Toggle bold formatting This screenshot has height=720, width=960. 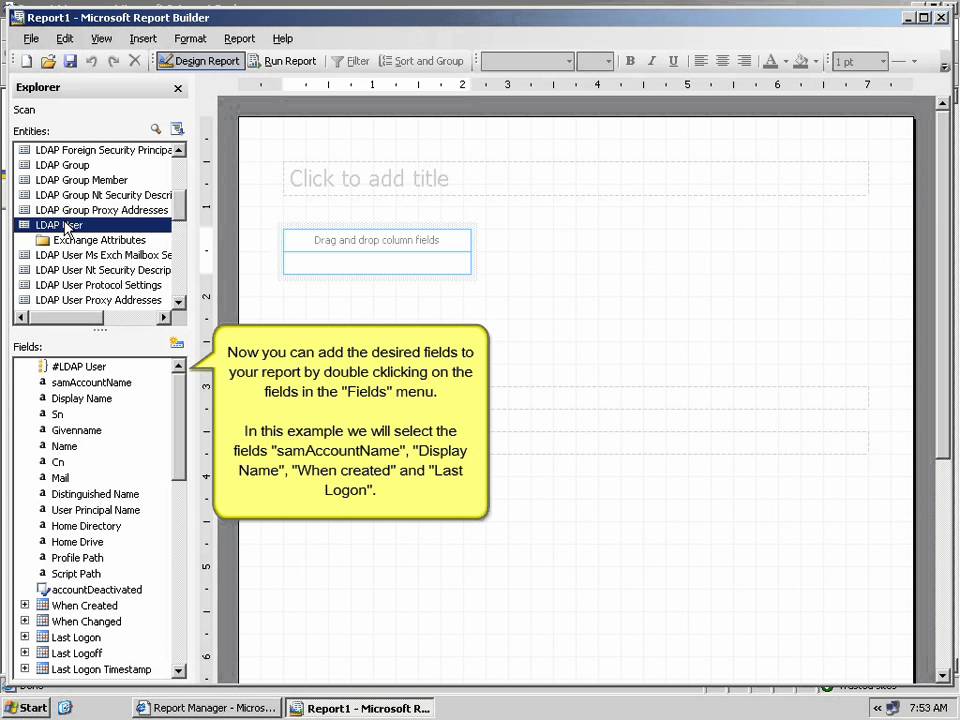tap(630, 61)
